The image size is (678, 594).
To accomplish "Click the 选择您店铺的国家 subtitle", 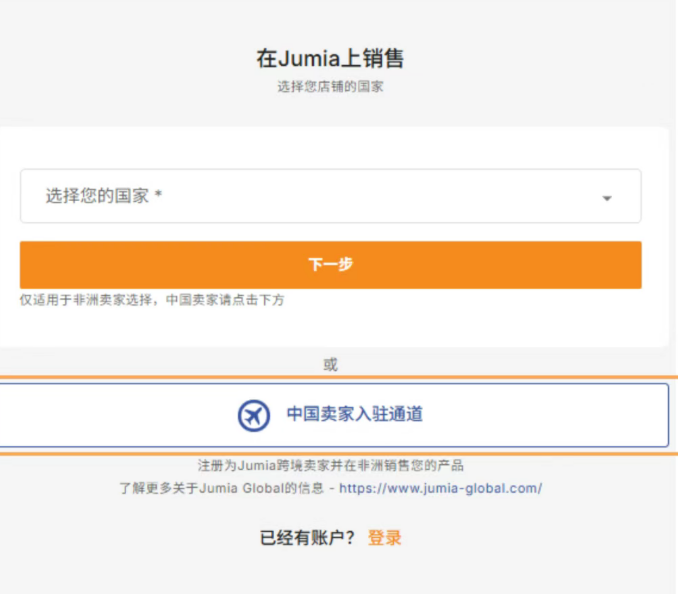I will [x=330, y=86].
